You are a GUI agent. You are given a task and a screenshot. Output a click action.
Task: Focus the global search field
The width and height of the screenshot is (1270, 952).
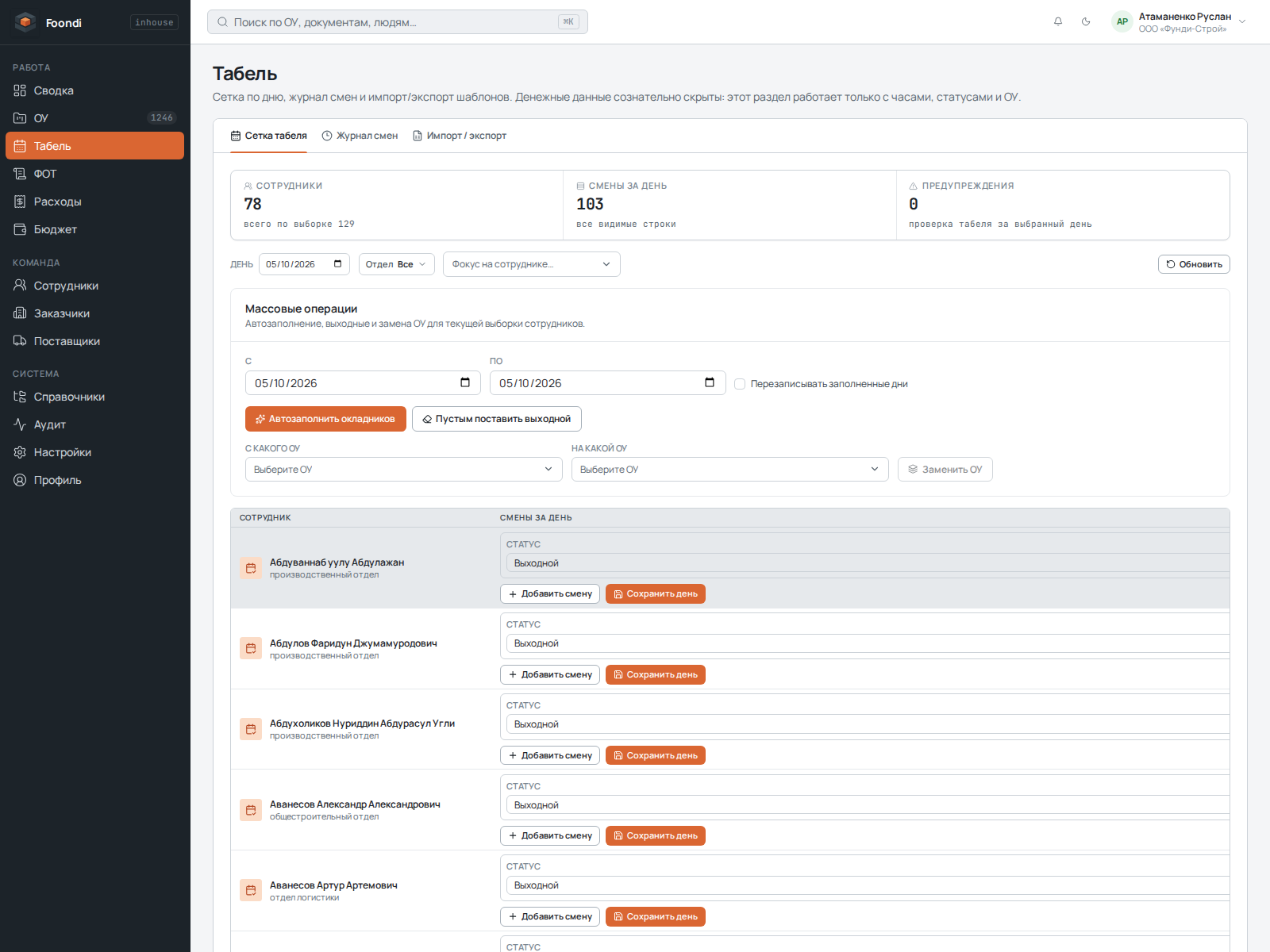(398, 22)
